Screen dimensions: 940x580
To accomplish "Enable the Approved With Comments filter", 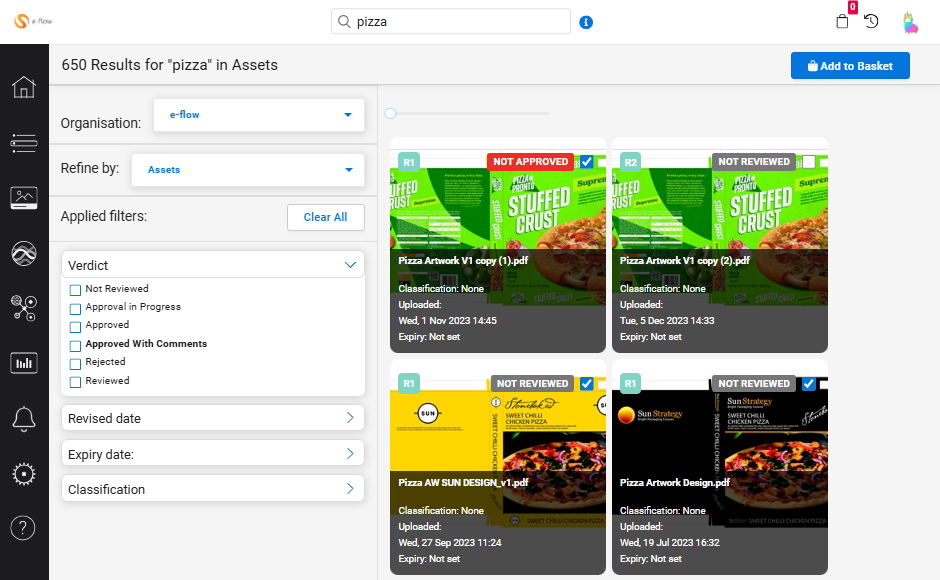I will coord(75,345).
